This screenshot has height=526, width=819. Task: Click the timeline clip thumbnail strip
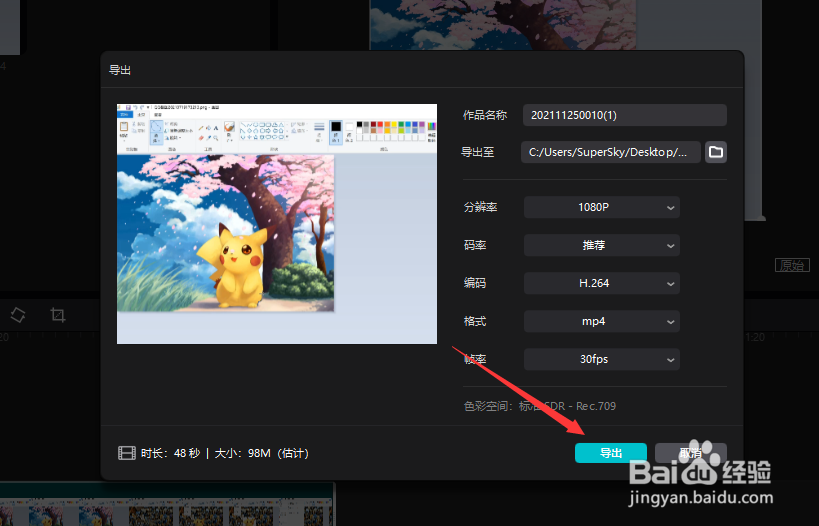tap(167, 505)
